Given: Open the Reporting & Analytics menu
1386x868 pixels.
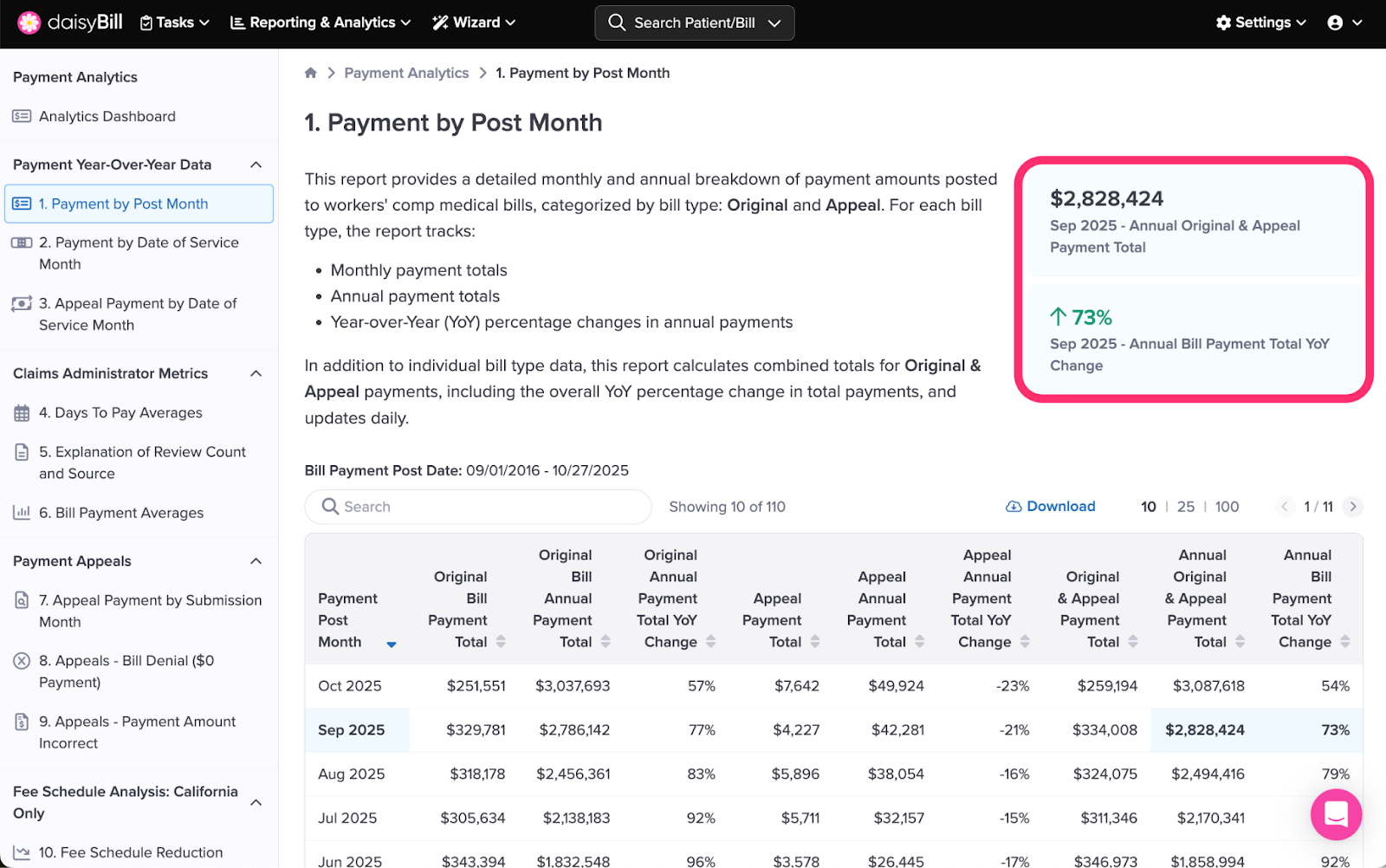Looking at the screenshot, I should [x=321, y=23].
